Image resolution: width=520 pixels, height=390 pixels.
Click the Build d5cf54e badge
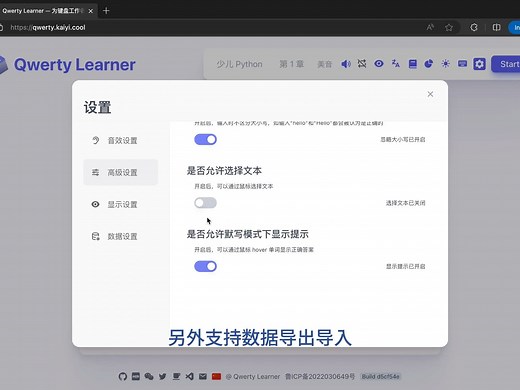[x=380, y=377]
